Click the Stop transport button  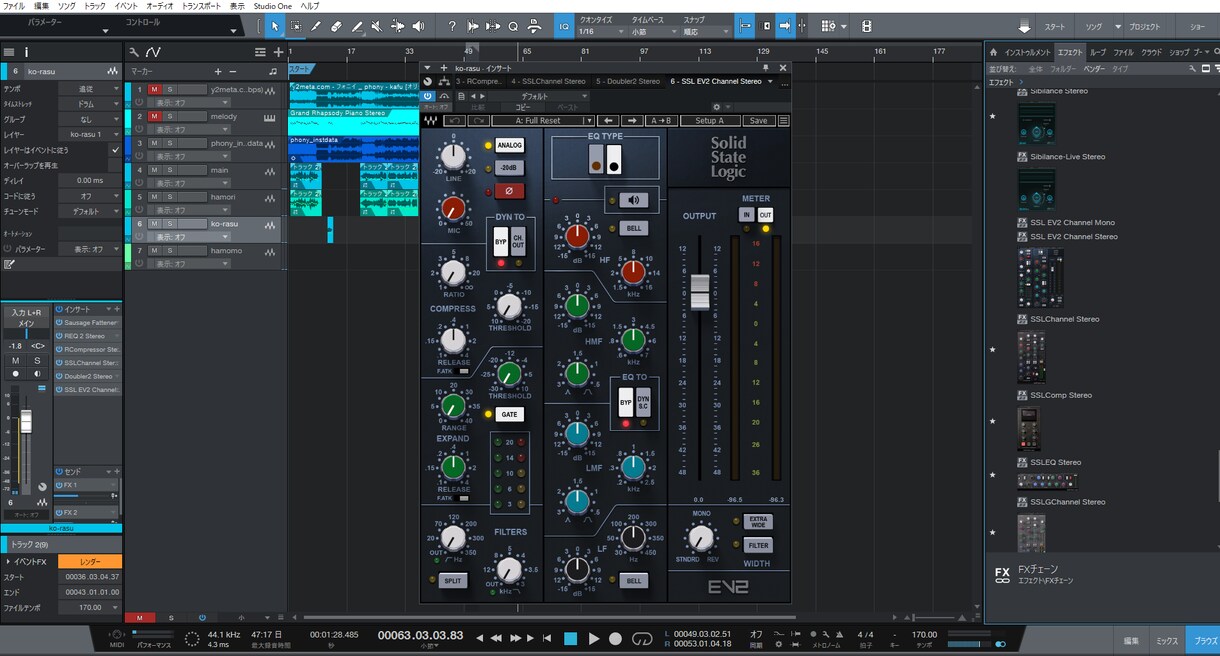click(x=571, y=638)
